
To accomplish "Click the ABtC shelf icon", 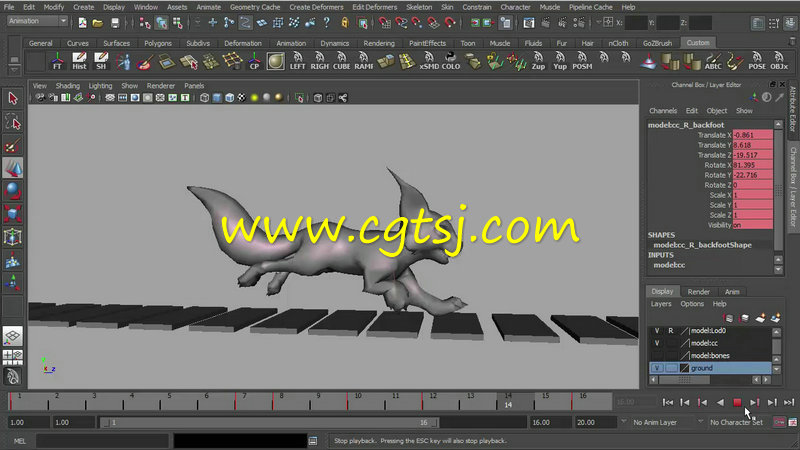I will 713,61.
